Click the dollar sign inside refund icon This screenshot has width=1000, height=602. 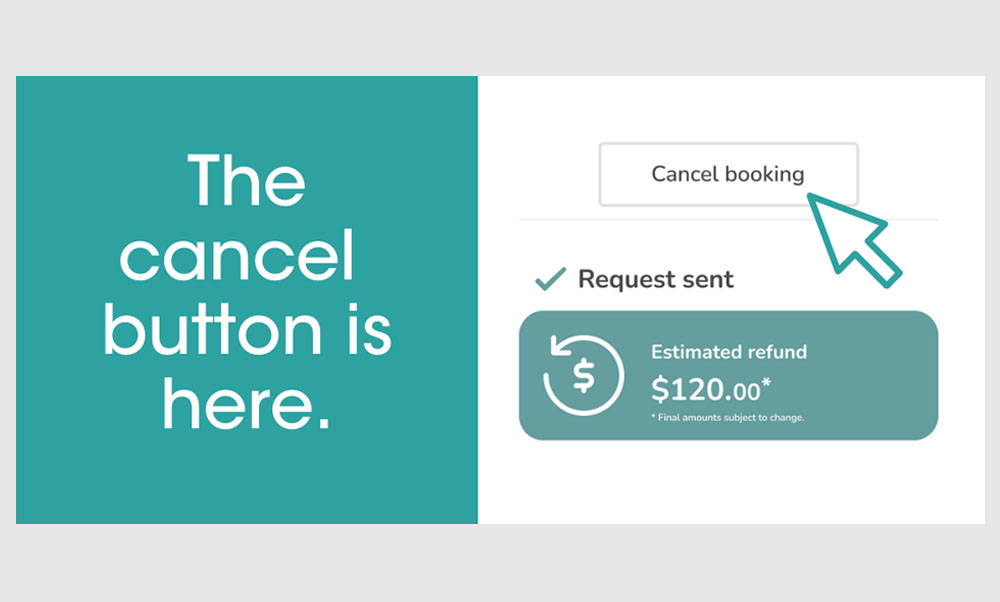(x=584, y=375)
